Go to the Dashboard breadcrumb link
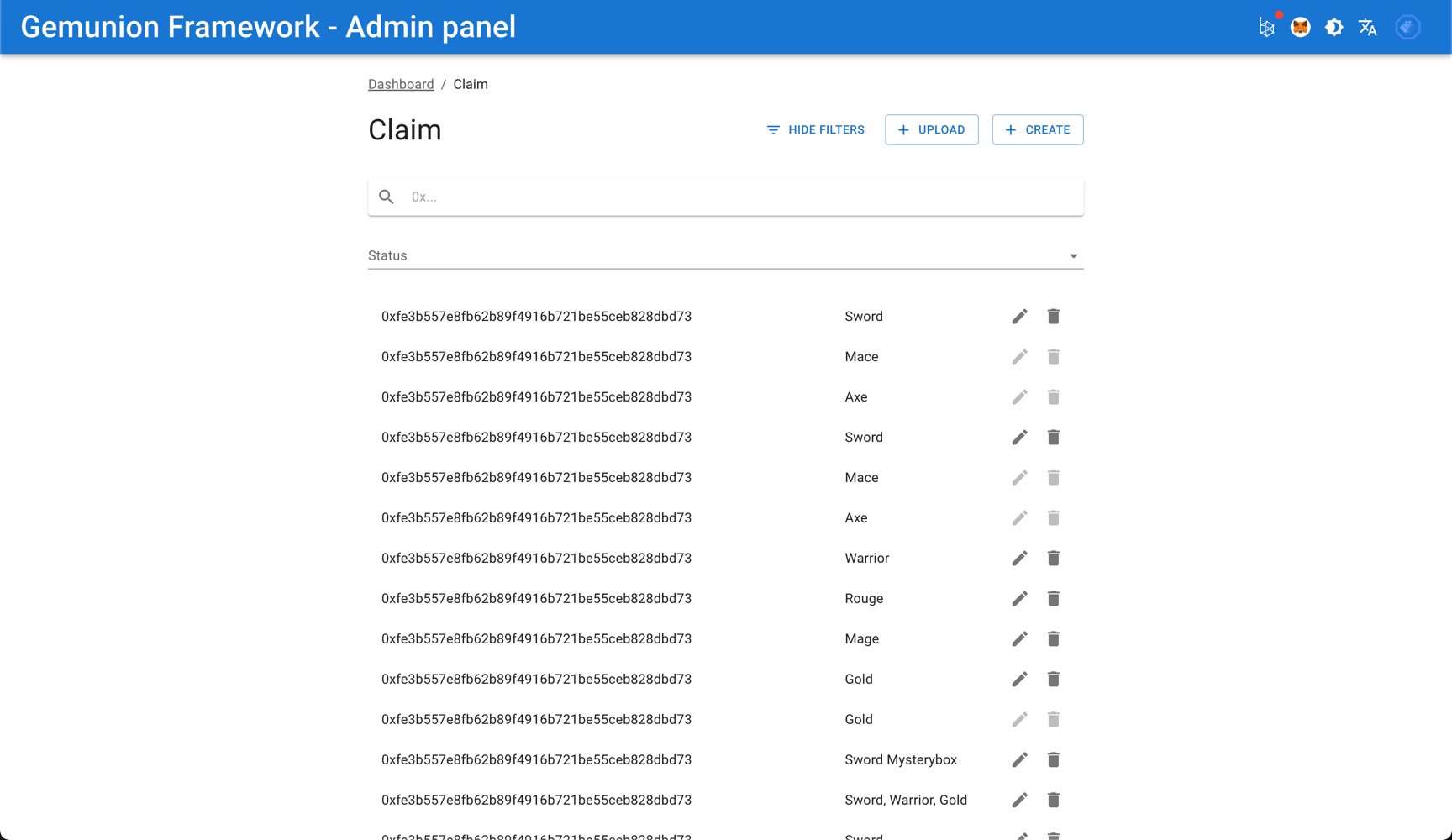 pyautogui.click(x=401, y=84)
